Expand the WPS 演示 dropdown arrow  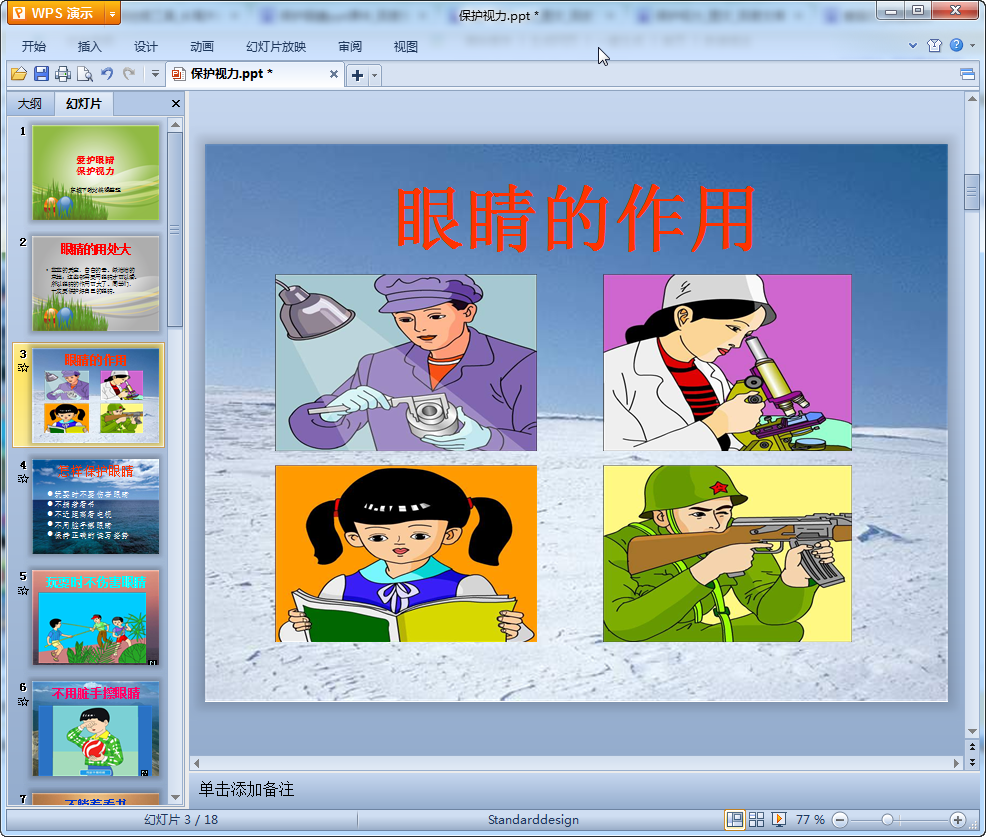pos(113,13)
